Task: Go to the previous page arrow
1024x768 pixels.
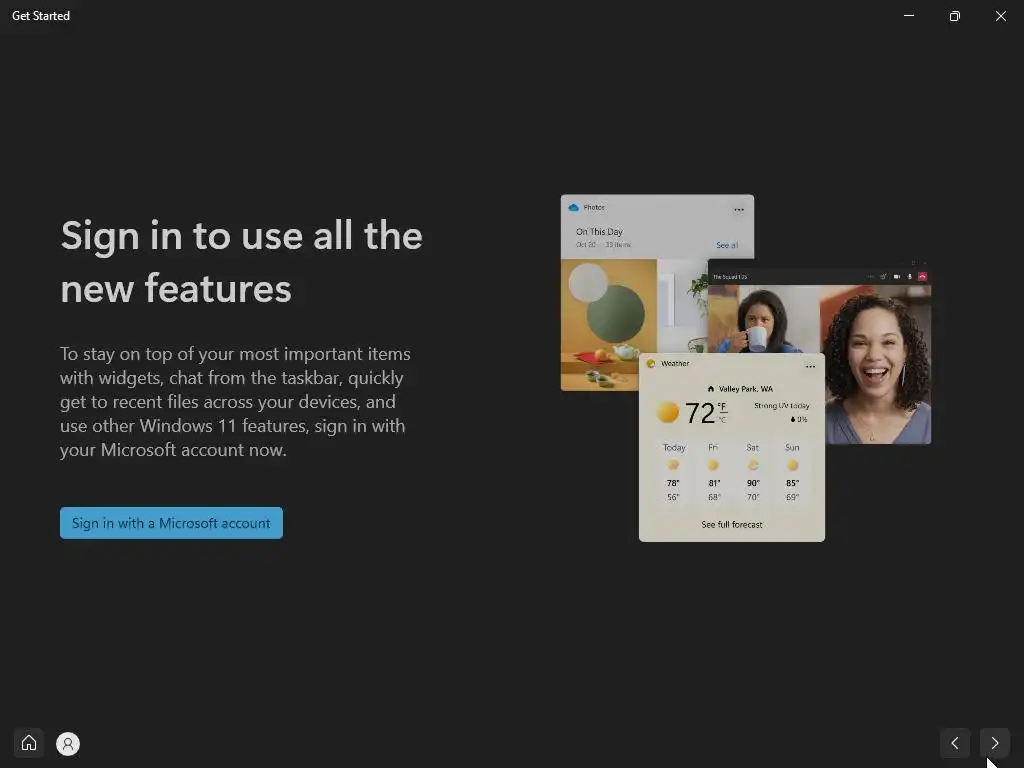Action: [955, 743]
